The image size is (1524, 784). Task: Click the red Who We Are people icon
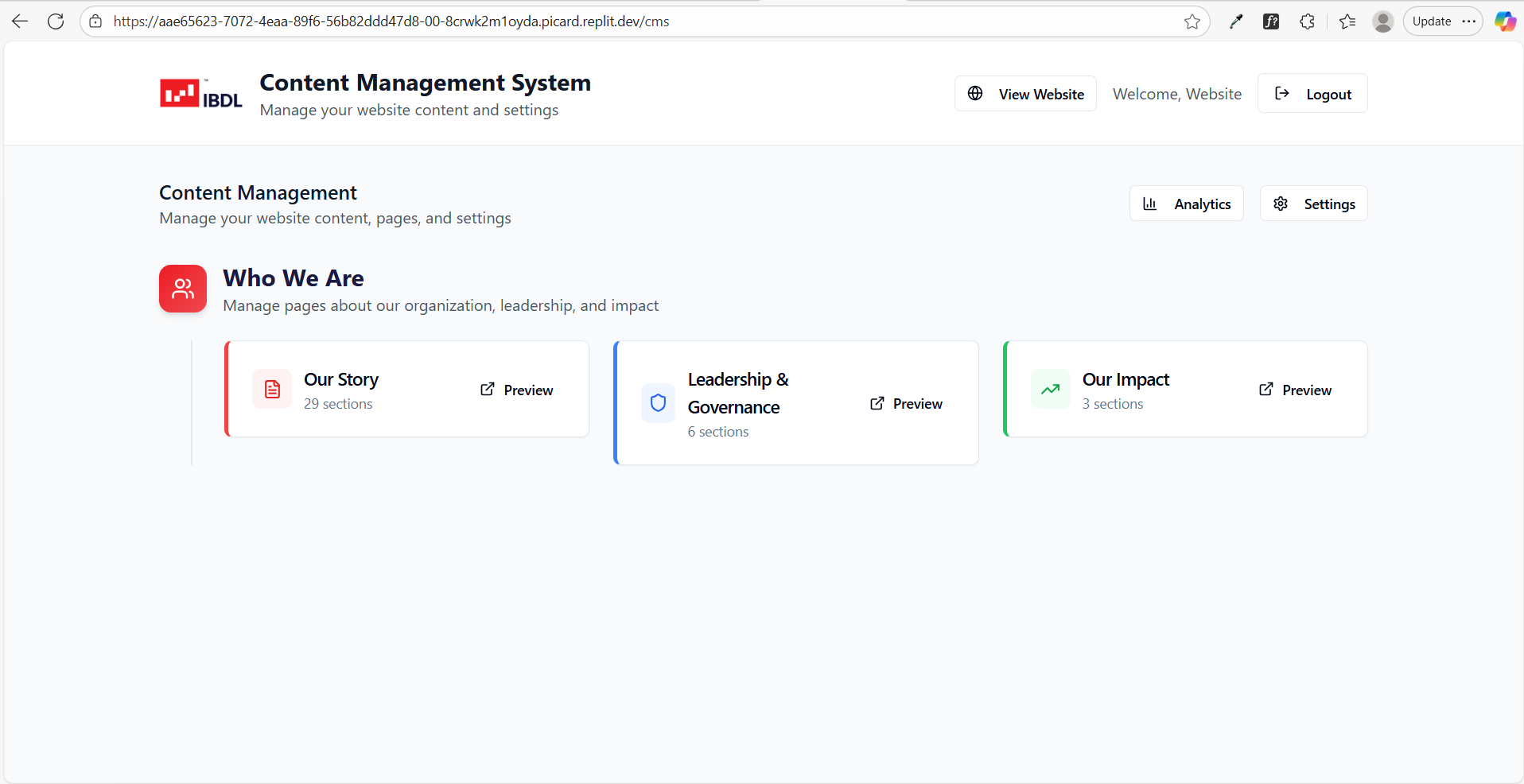coord(183,289)
